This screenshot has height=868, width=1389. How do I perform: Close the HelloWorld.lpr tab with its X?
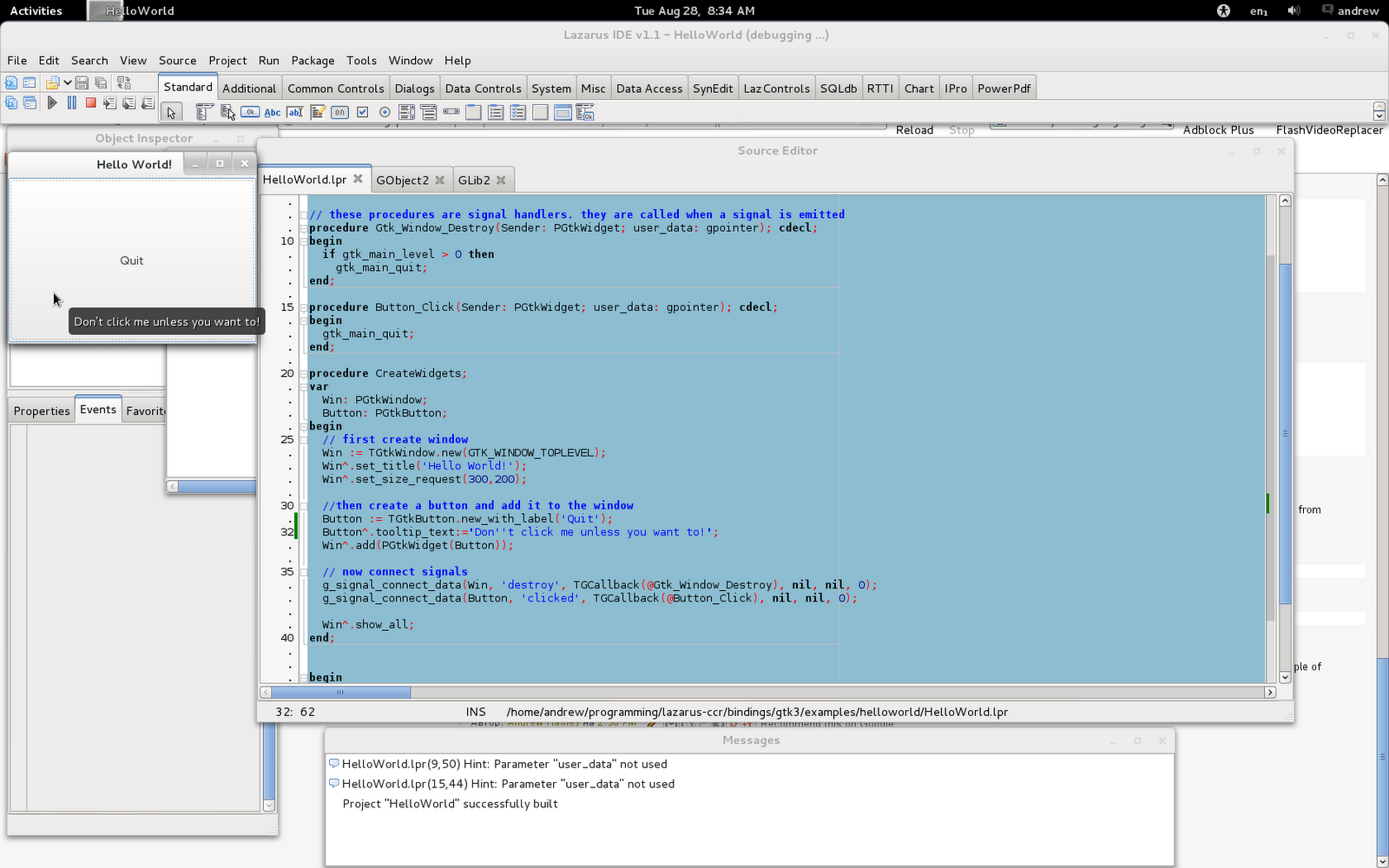coord(358,179)
